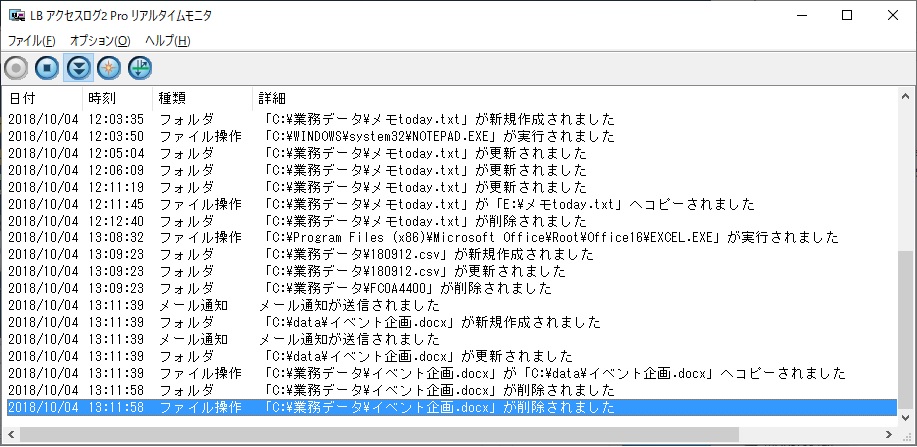Select the FC0A4400 削除されました row
This screenshot has height=447, width=917.
(x=451, y=288)
